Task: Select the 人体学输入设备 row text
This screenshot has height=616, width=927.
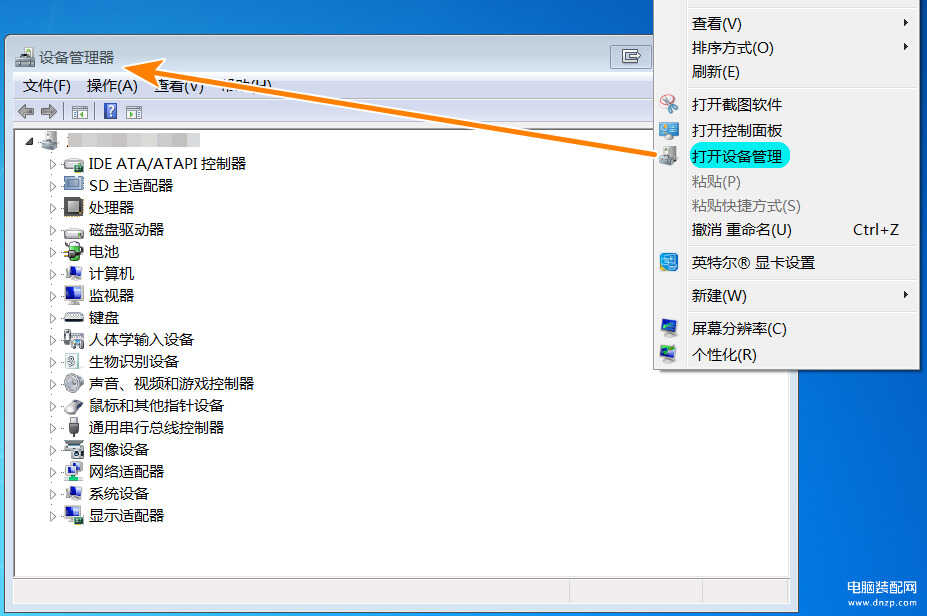Action: click(141, 340)
